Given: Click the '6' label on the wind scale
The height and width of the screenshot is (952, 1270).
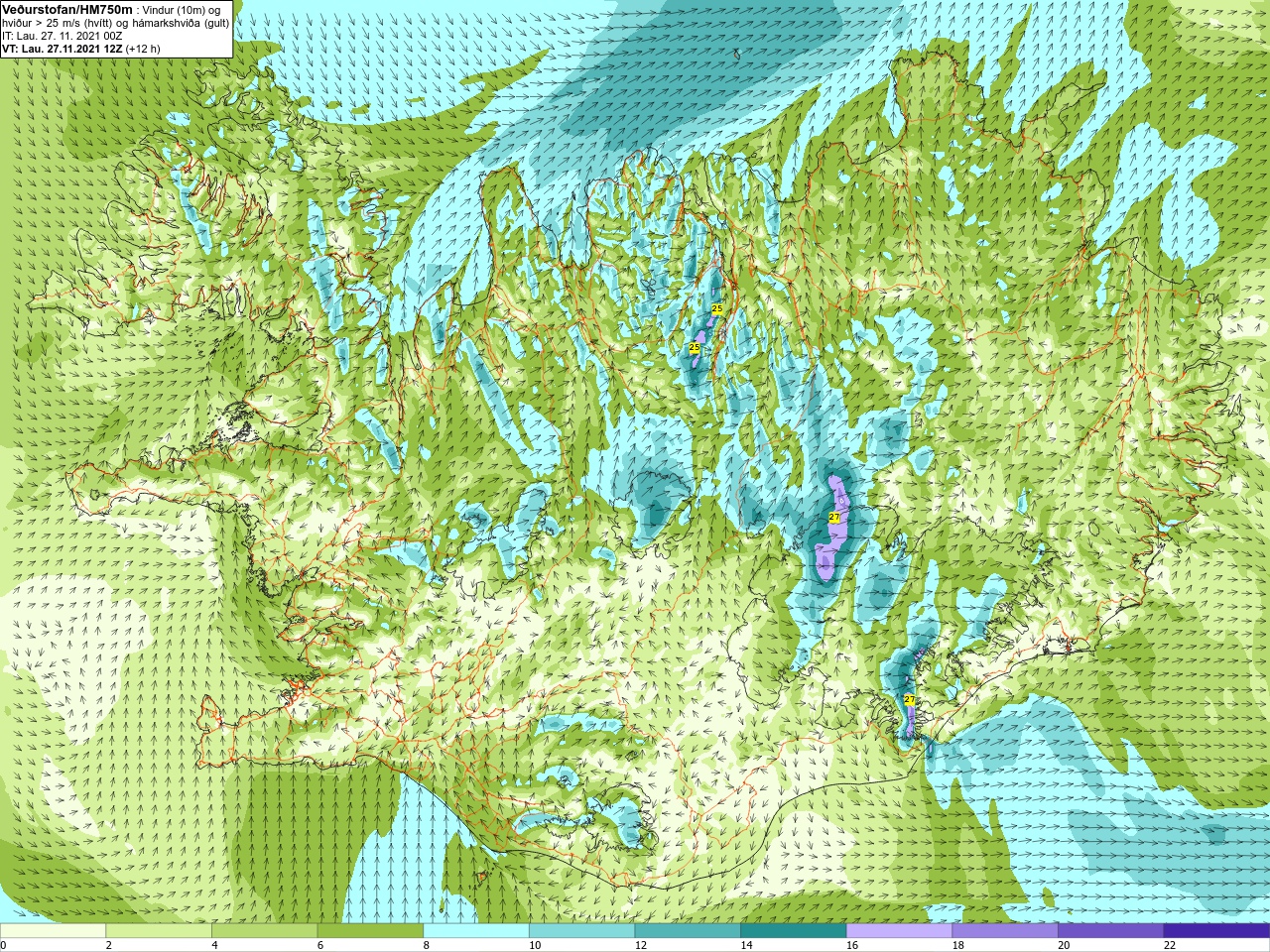Looking at the screenshot, I should [x=320, y=945].
